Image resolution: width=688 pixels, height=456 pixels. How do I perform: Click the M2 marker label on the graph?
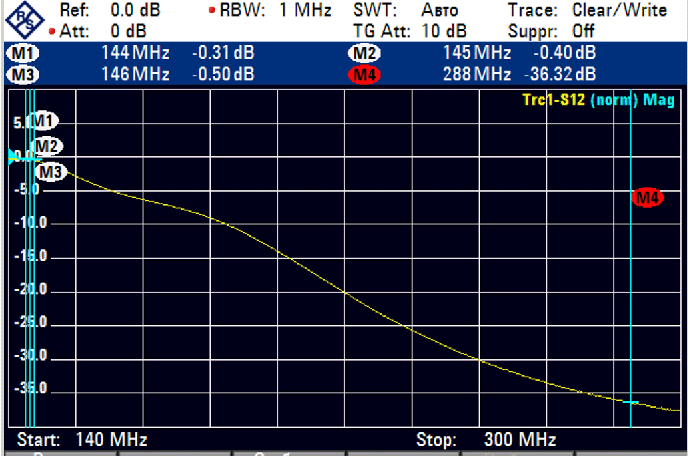[x=46, y=146]
